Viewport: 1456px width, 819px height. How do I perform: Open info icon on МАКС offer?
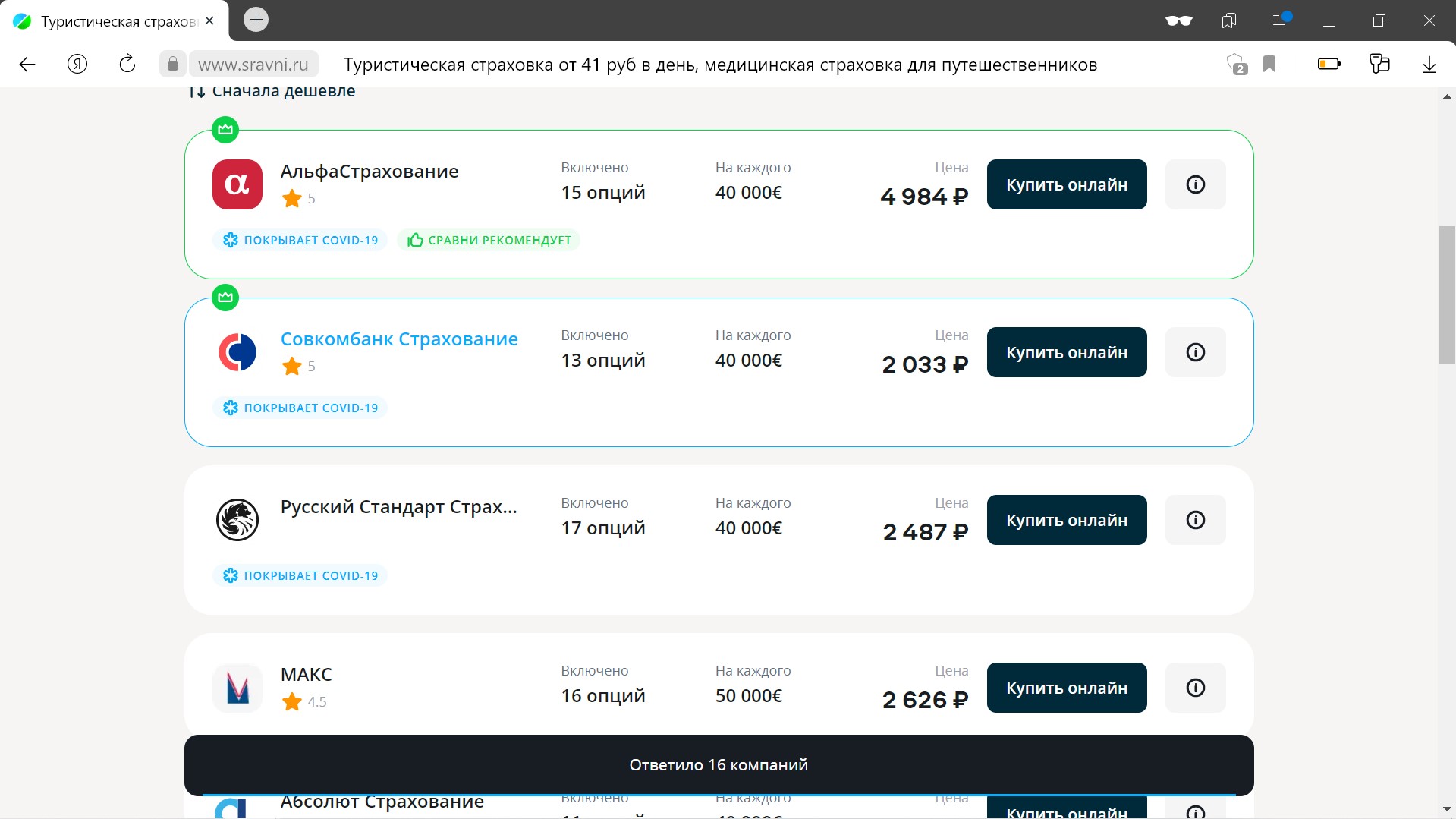[x=1195, y=688]
